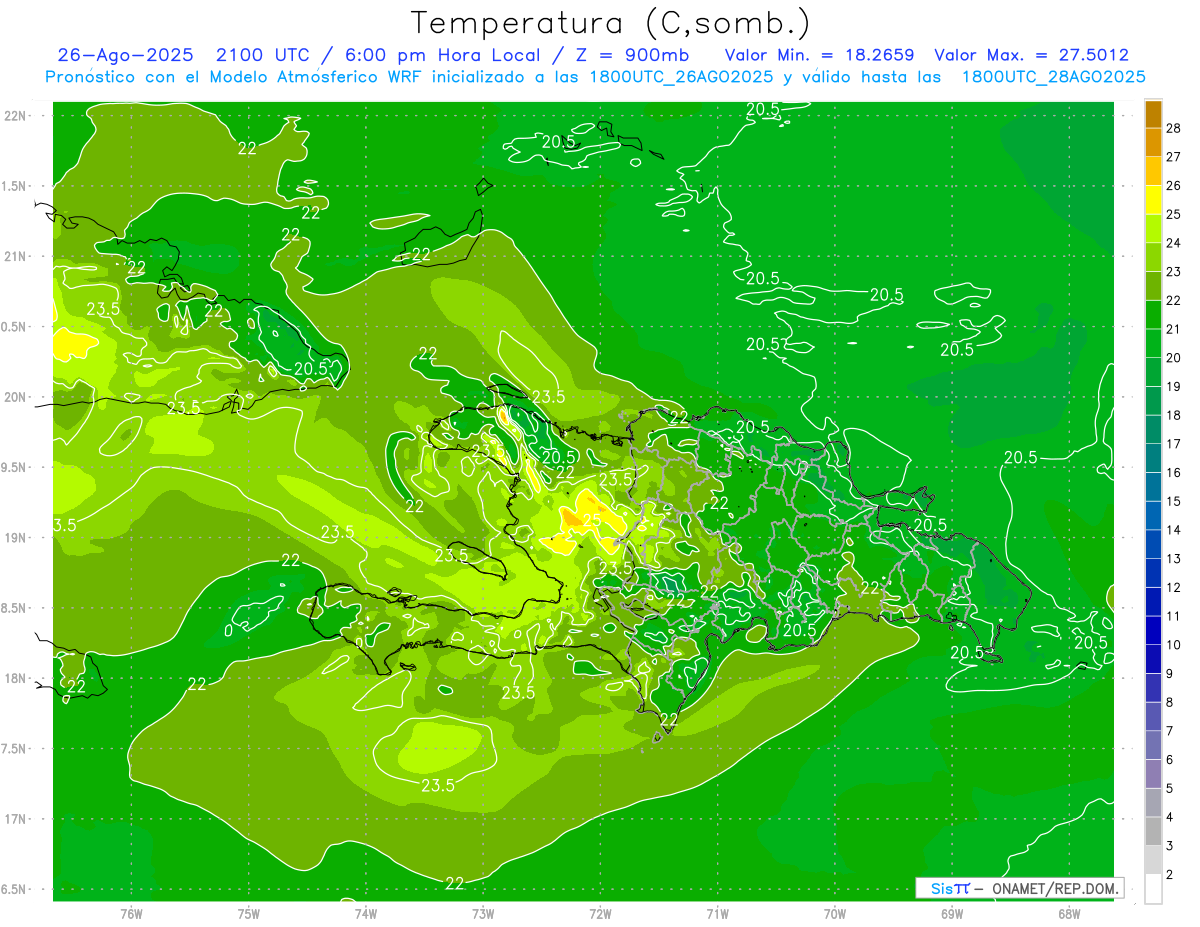Image resolution: width=1200 pixels, height=927 pixels.
Task: Pick the yellow swatch between 25 and 26
Action: coord(1153,200)
